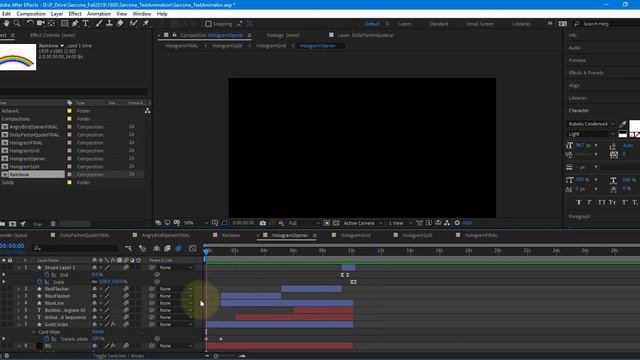Select the Horizontal Type tool
The width and height of the screenshot is (640, 360).
coord(85,23)
